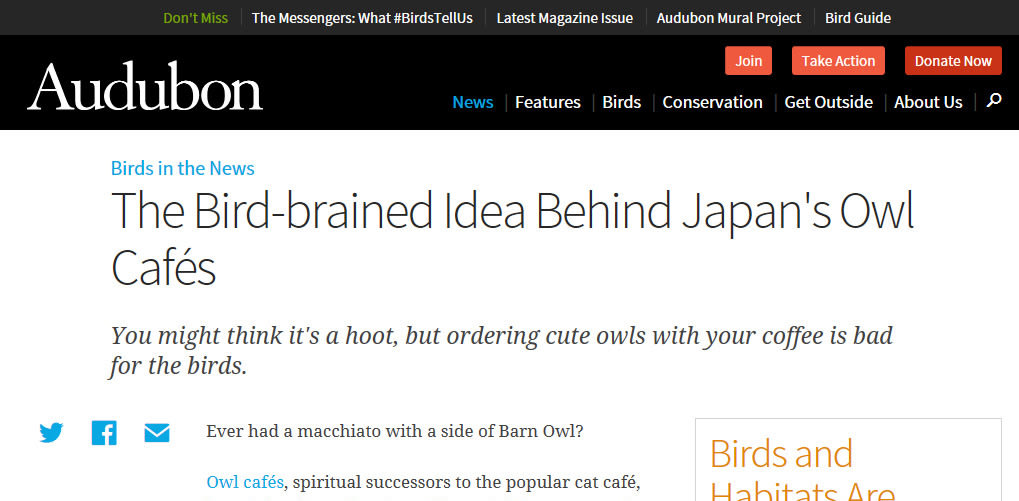Click the Take Action button

coord(838,61)
